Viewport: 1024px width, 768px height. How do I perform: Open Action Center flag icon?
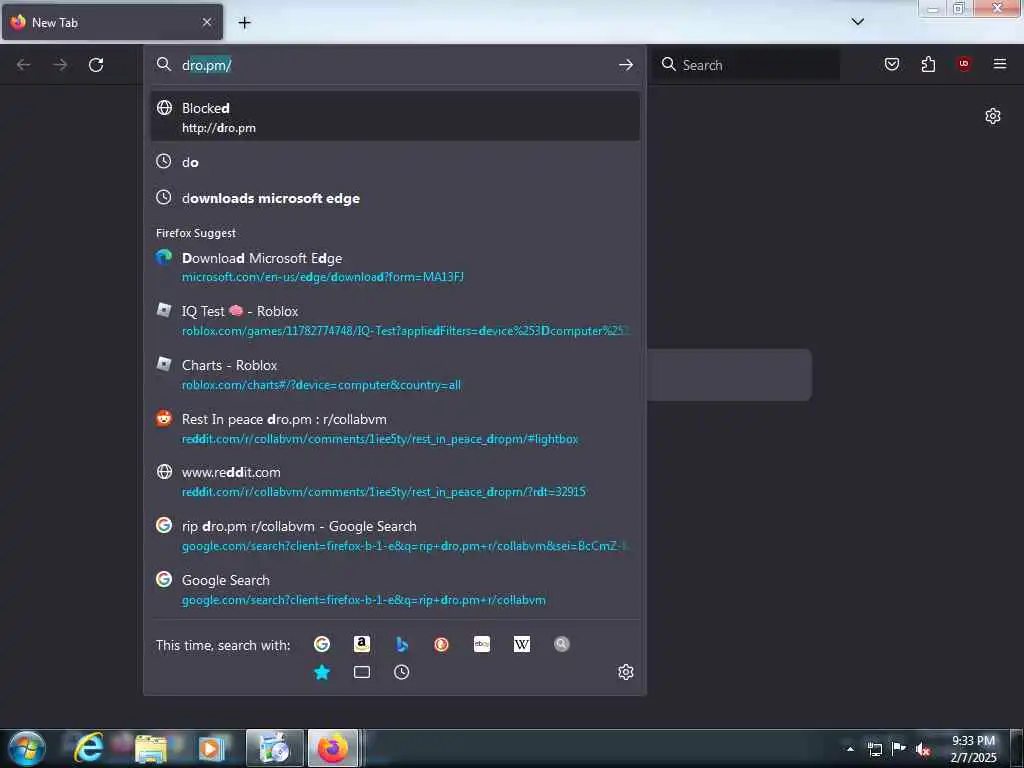click(899, 749)
